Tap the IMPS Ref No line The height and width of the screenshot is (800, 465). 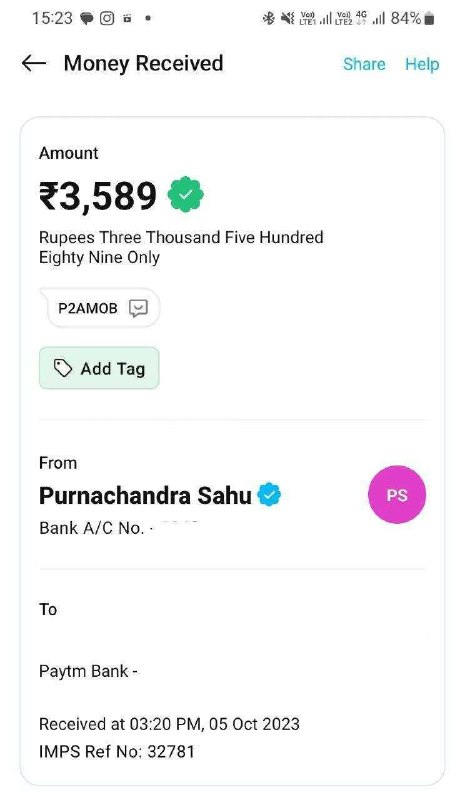(x=117, y=752)
